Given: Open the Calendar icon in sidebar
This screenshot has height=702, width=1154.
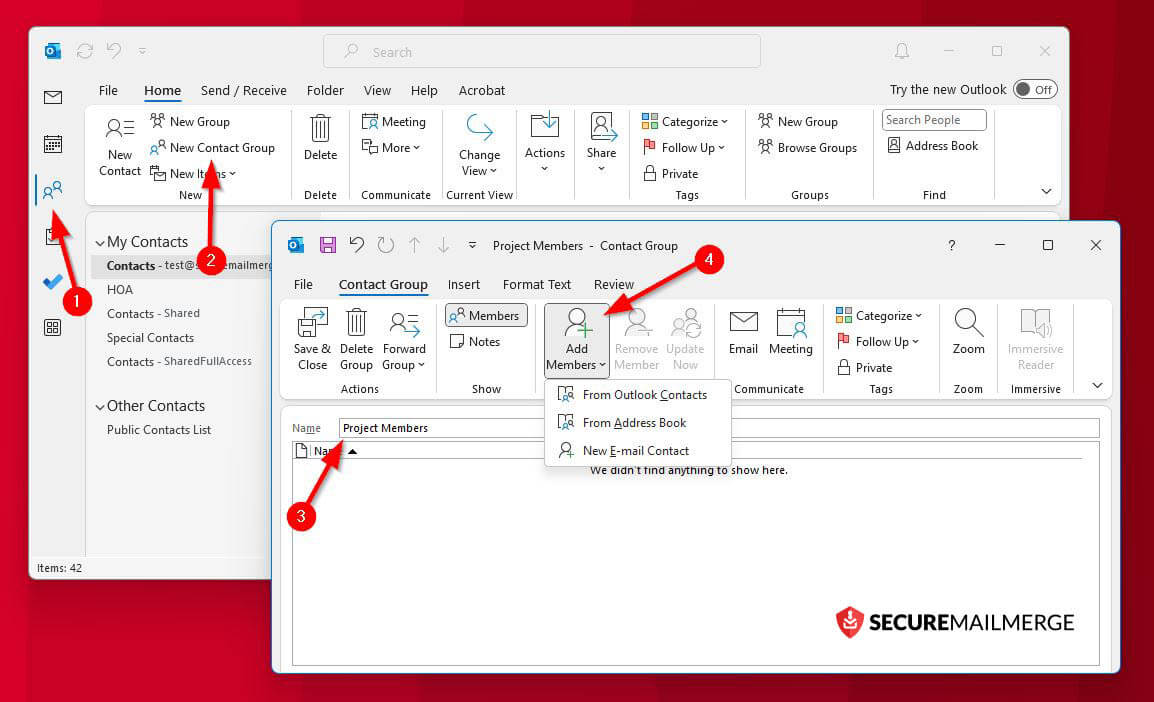Looking at the screenshot, I should click(53, 143).
